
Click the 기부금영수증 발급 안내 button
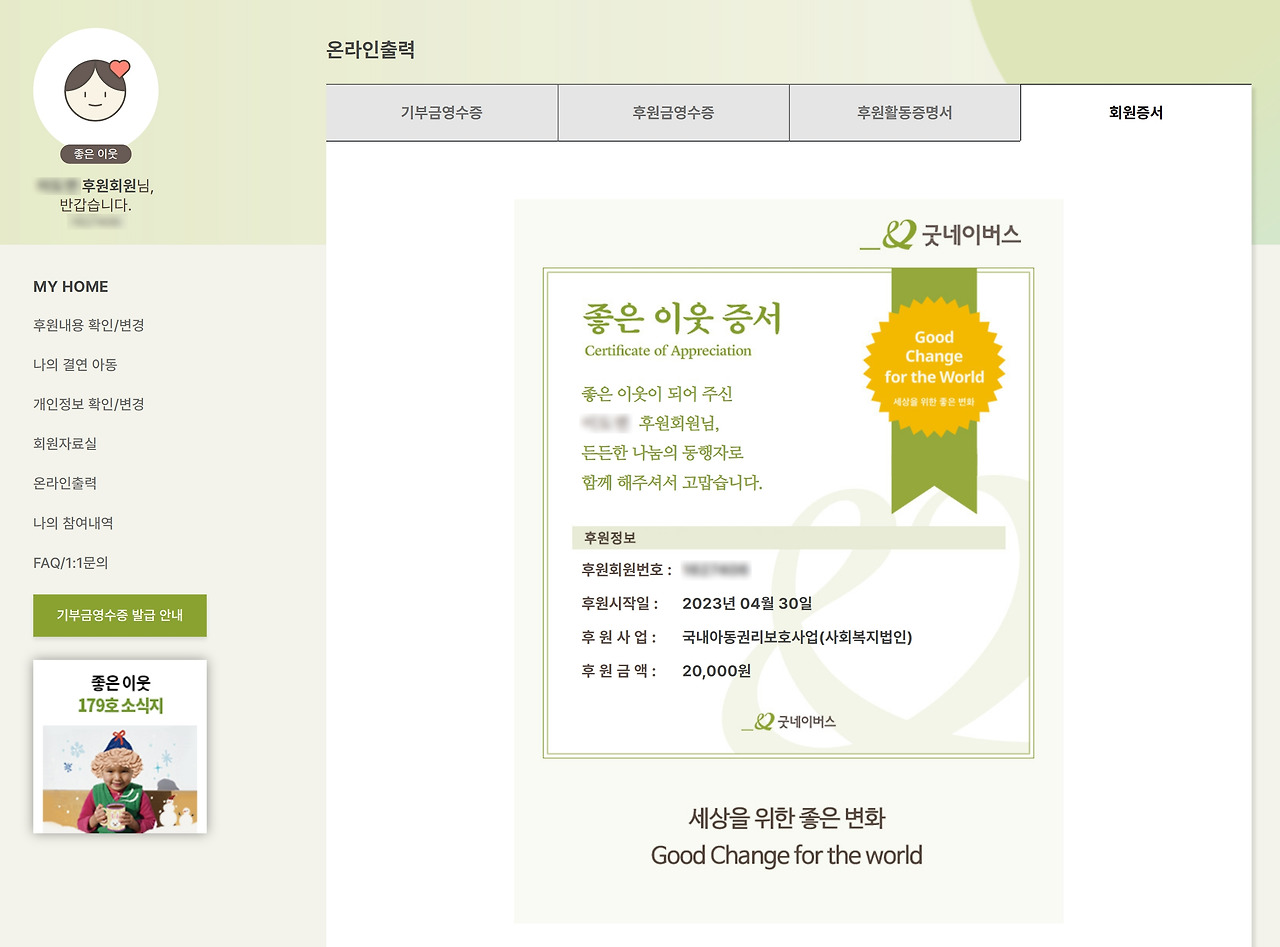coord(119,615)
